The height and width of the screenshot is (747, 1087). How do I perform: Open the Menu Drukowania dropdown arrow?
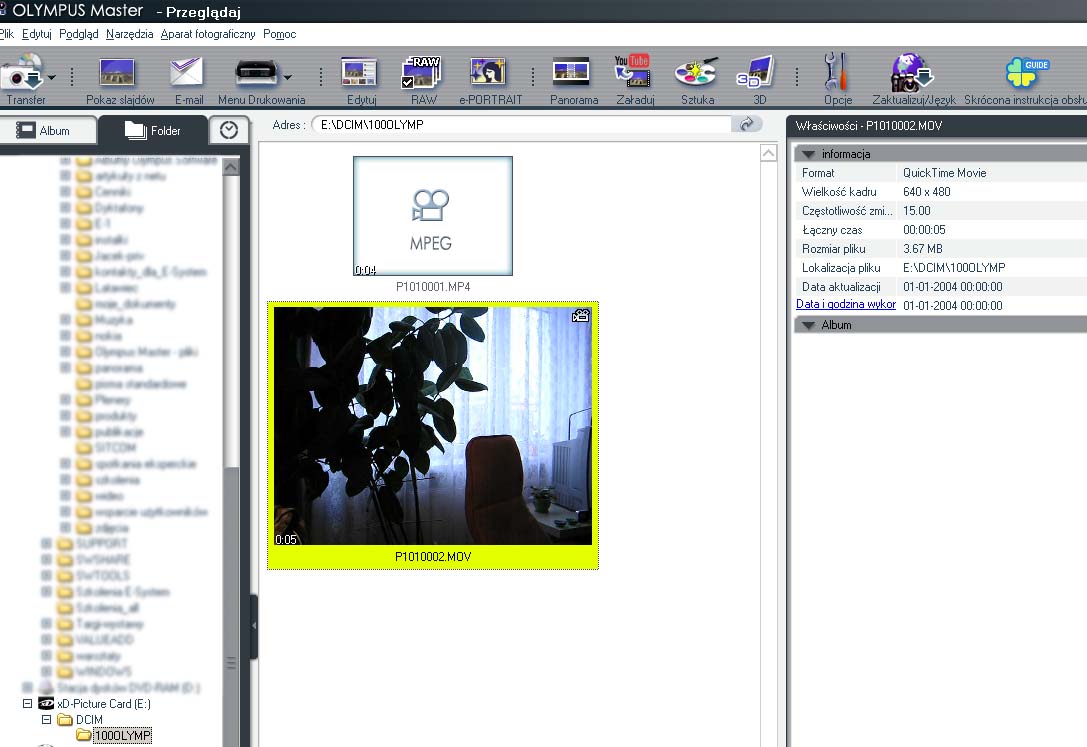pyautogui.click(x=289, y=77)
